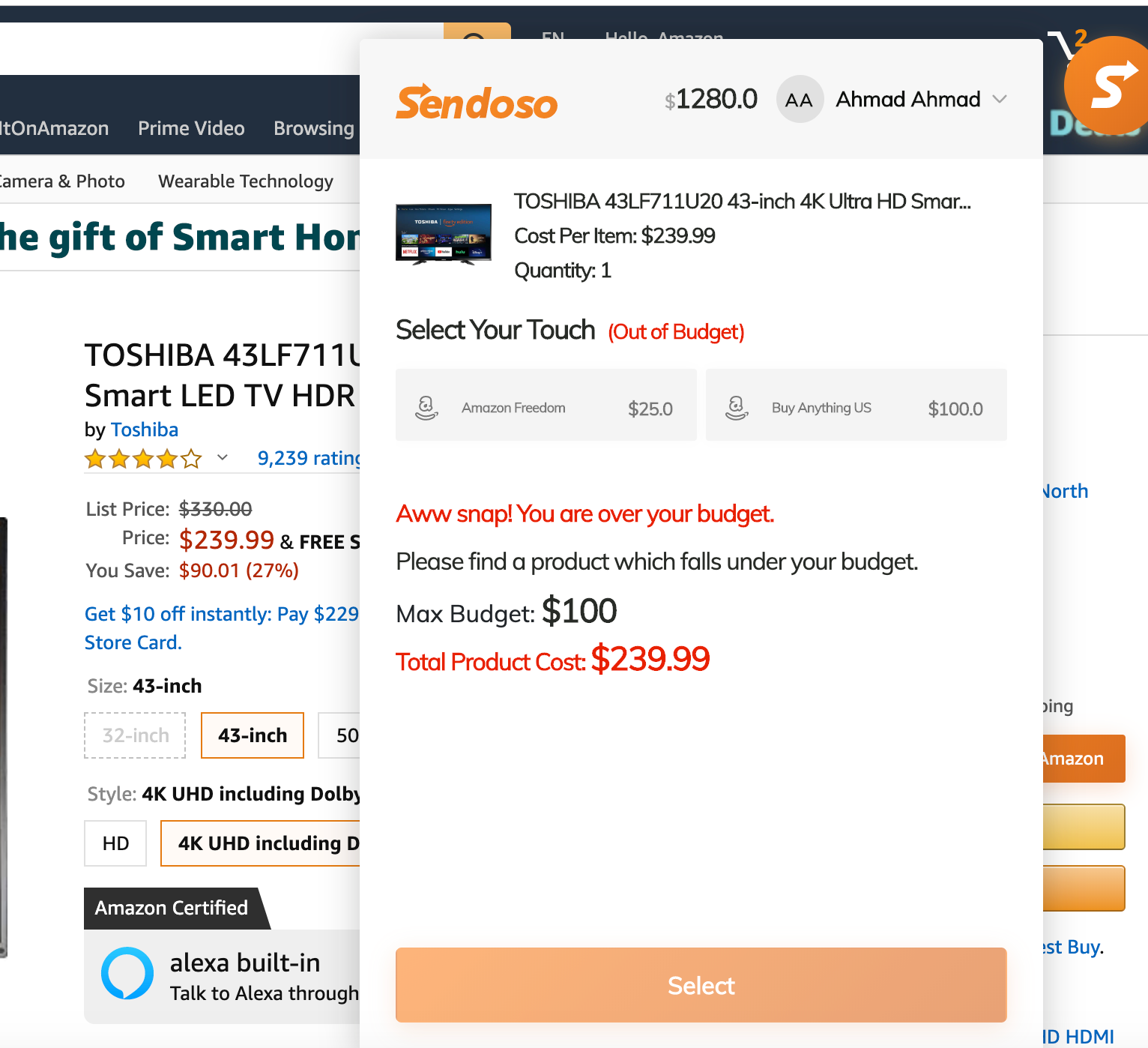Choose the HD style option
Screen dimensions: 1148x1048
[115, 843]
